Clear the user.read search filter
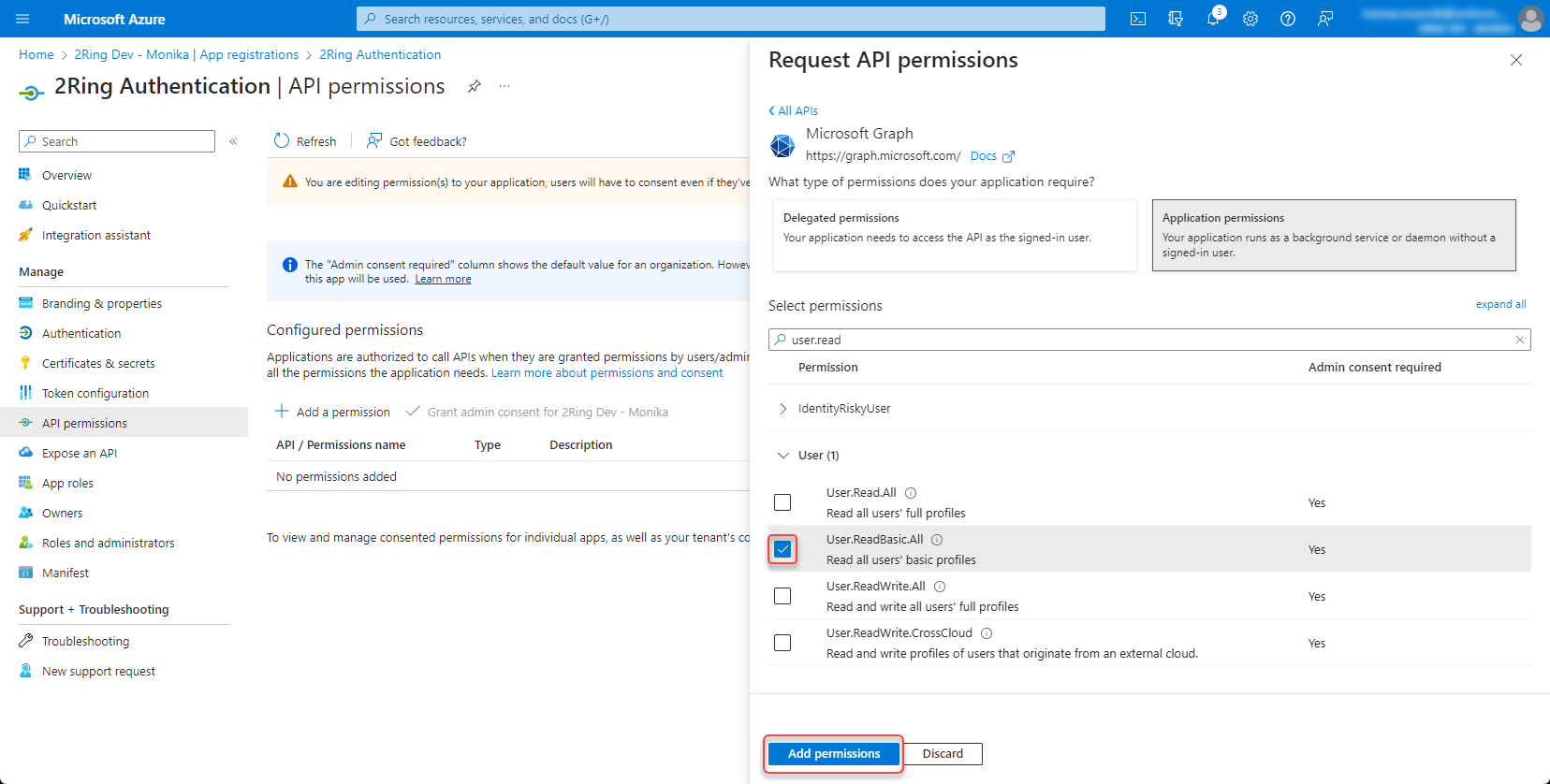This screenshot has width=1550, height=784. click(x=1519, y=340)
